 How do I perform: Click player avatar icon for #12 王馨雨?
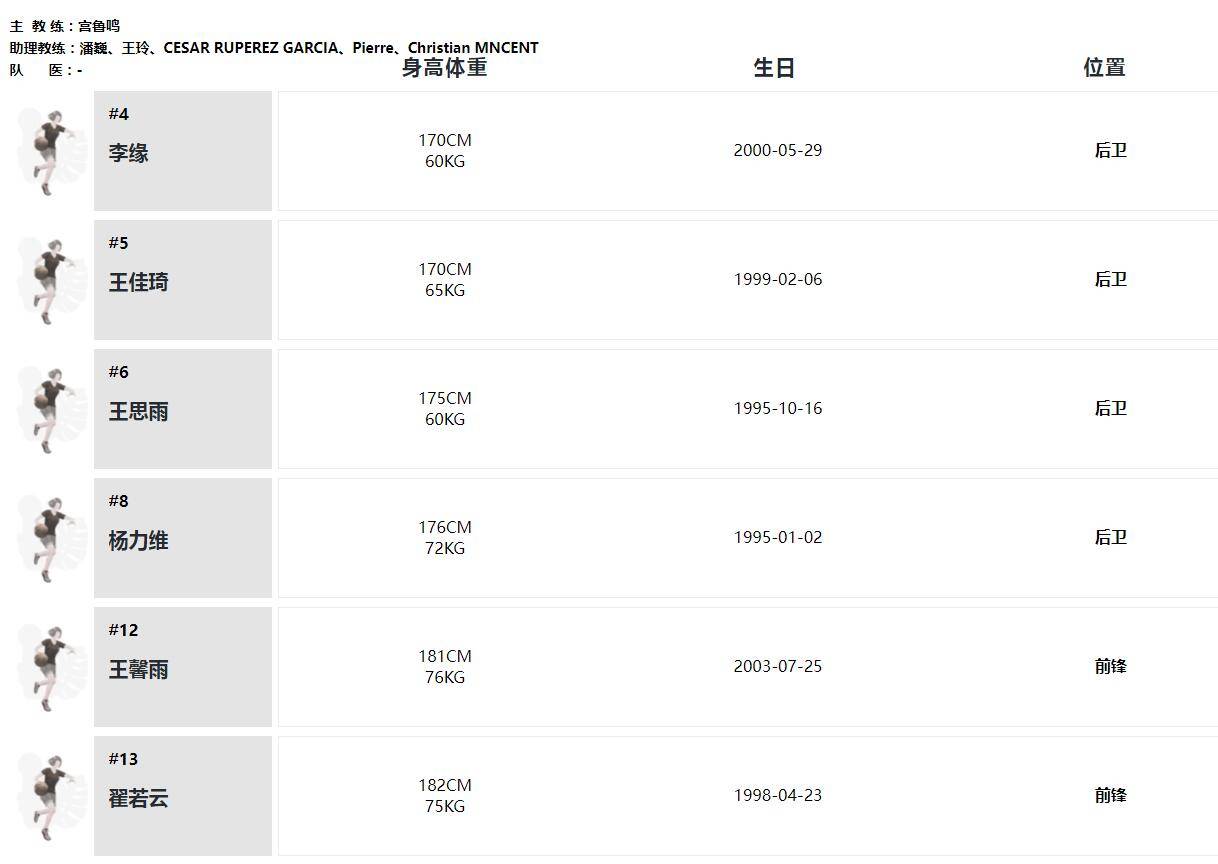coord(48,667)
